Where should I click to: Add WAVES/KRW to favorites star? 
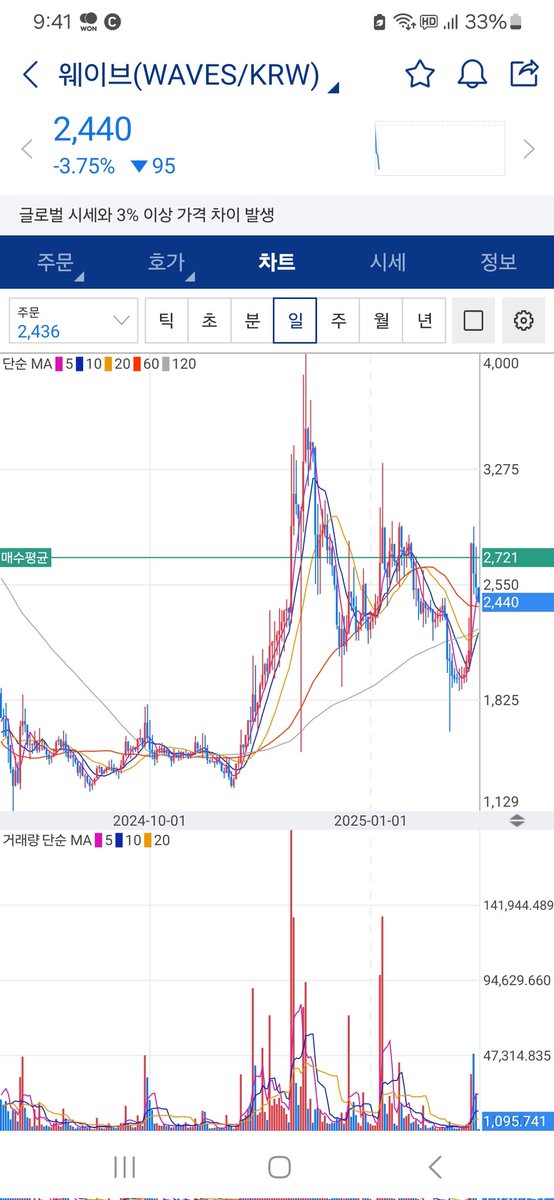[x=420, y=74]
